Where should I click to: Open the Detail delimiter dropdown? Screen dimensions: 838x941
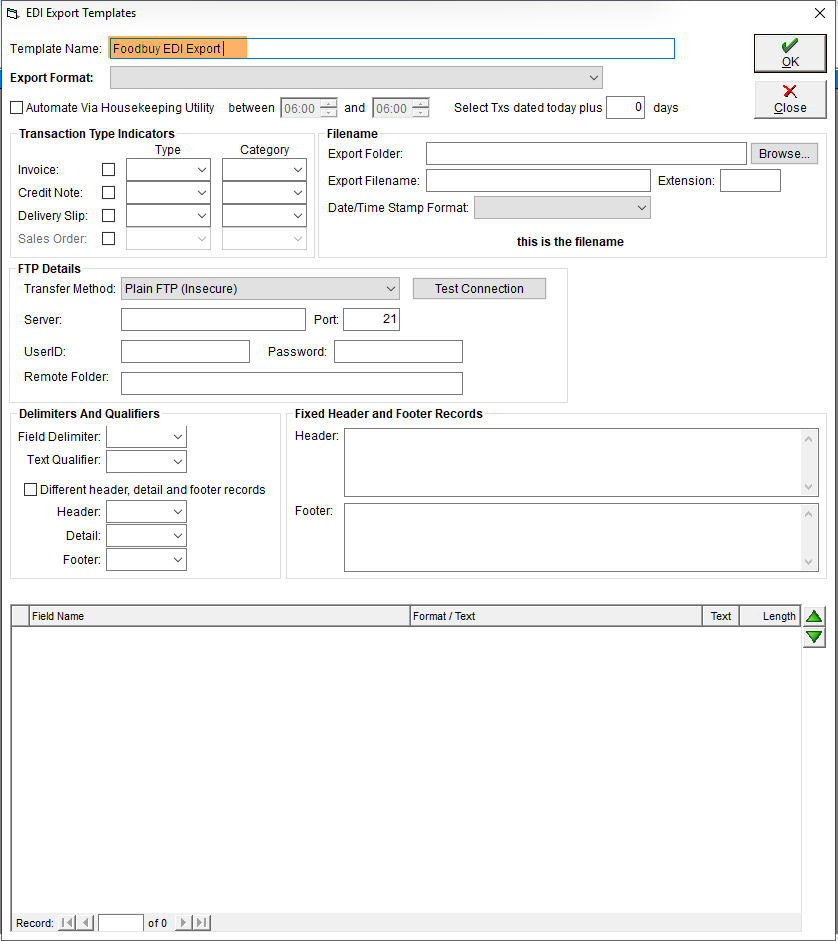146,536
